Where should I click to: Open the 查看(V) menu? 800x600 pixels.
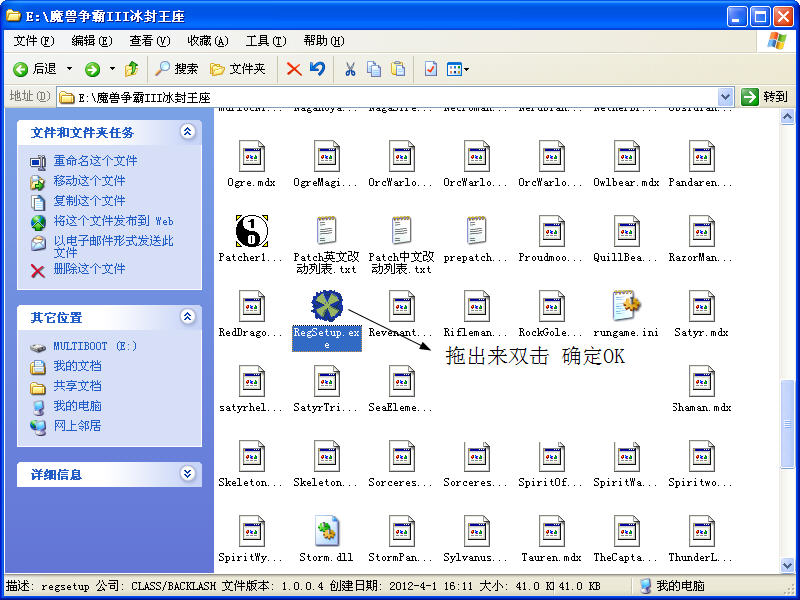149,41
